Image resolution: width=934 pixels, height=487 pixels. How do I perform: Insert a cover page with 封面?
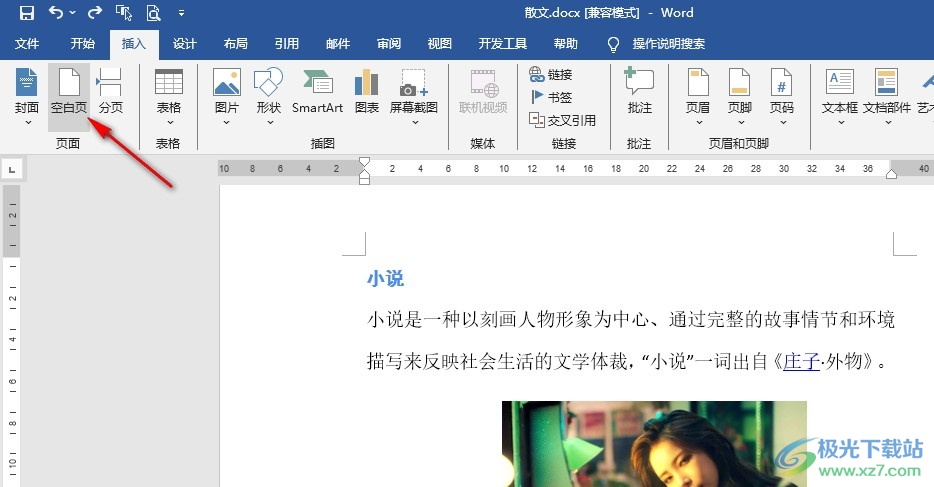[x=27, y=96]
